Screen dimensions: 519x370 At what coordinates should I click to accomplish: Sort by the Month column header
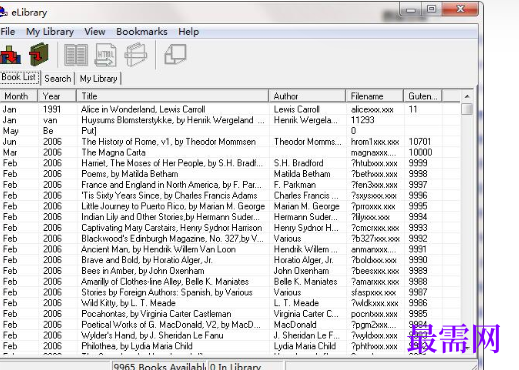tap(19, 96)
